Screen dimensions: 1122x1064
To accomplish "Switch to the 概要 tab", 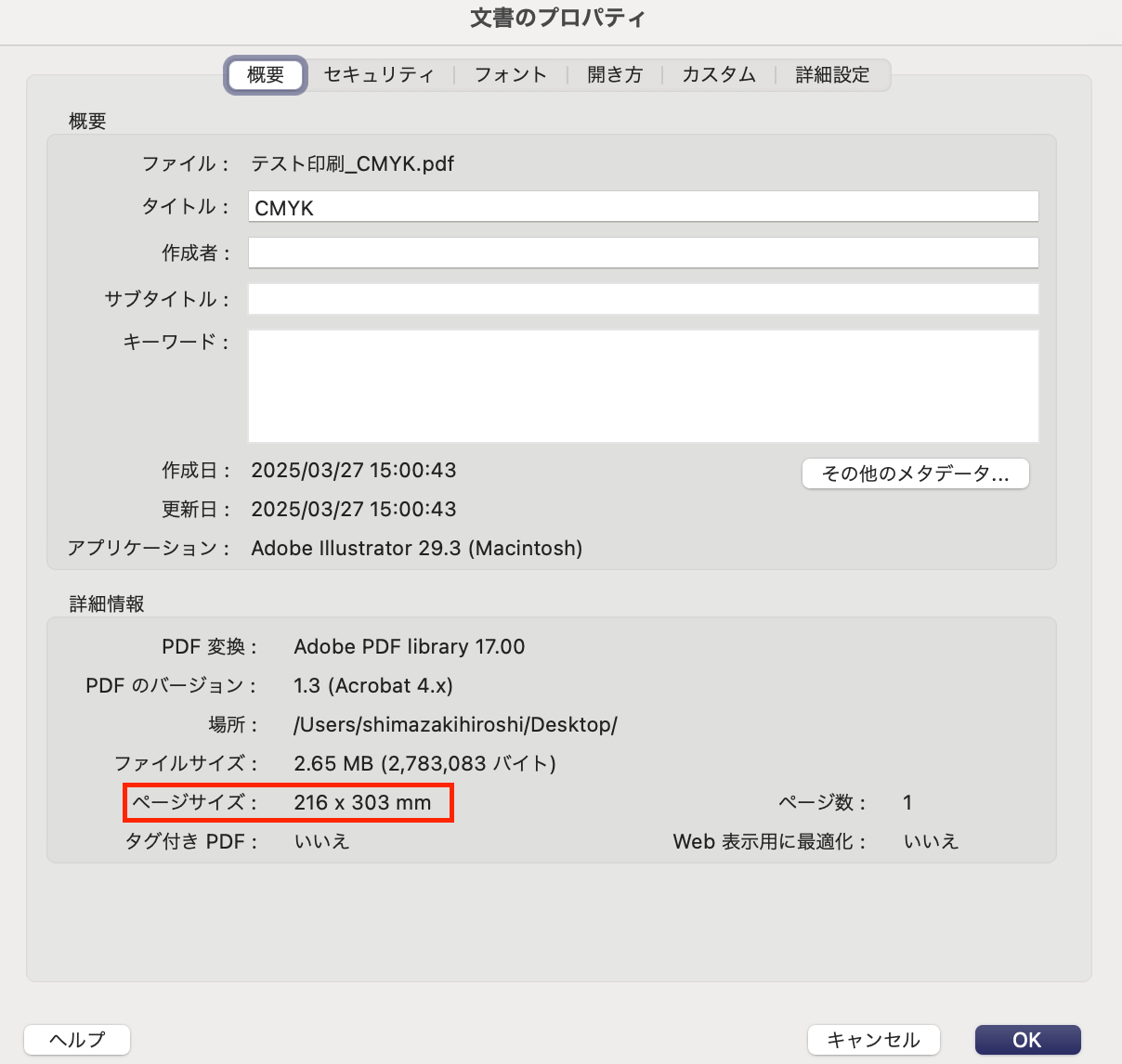I will 266,75.
